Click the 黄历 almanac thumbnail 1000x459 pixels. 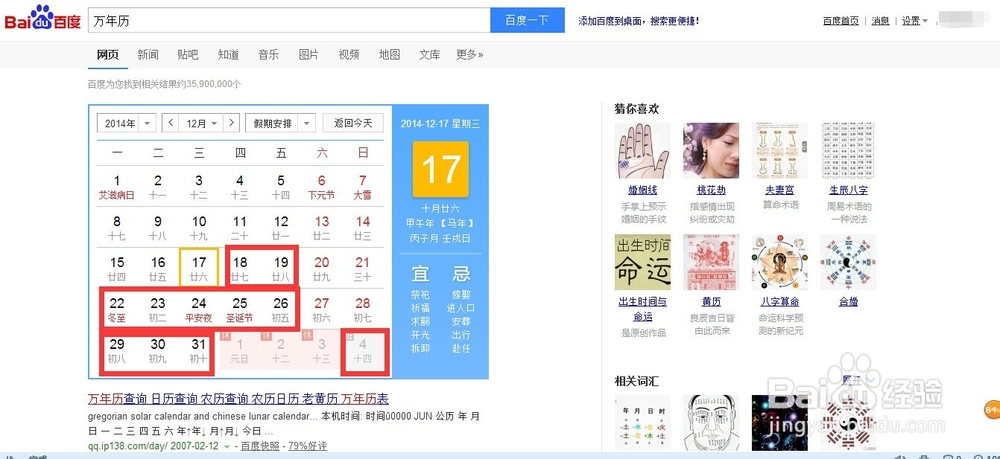[711, 262]
